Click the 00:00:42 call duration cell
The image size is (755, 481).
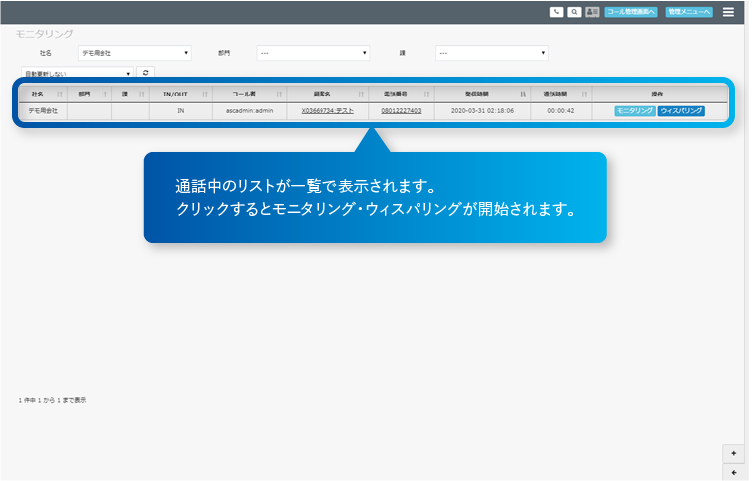pyautogui.click(x=561, y=111)
